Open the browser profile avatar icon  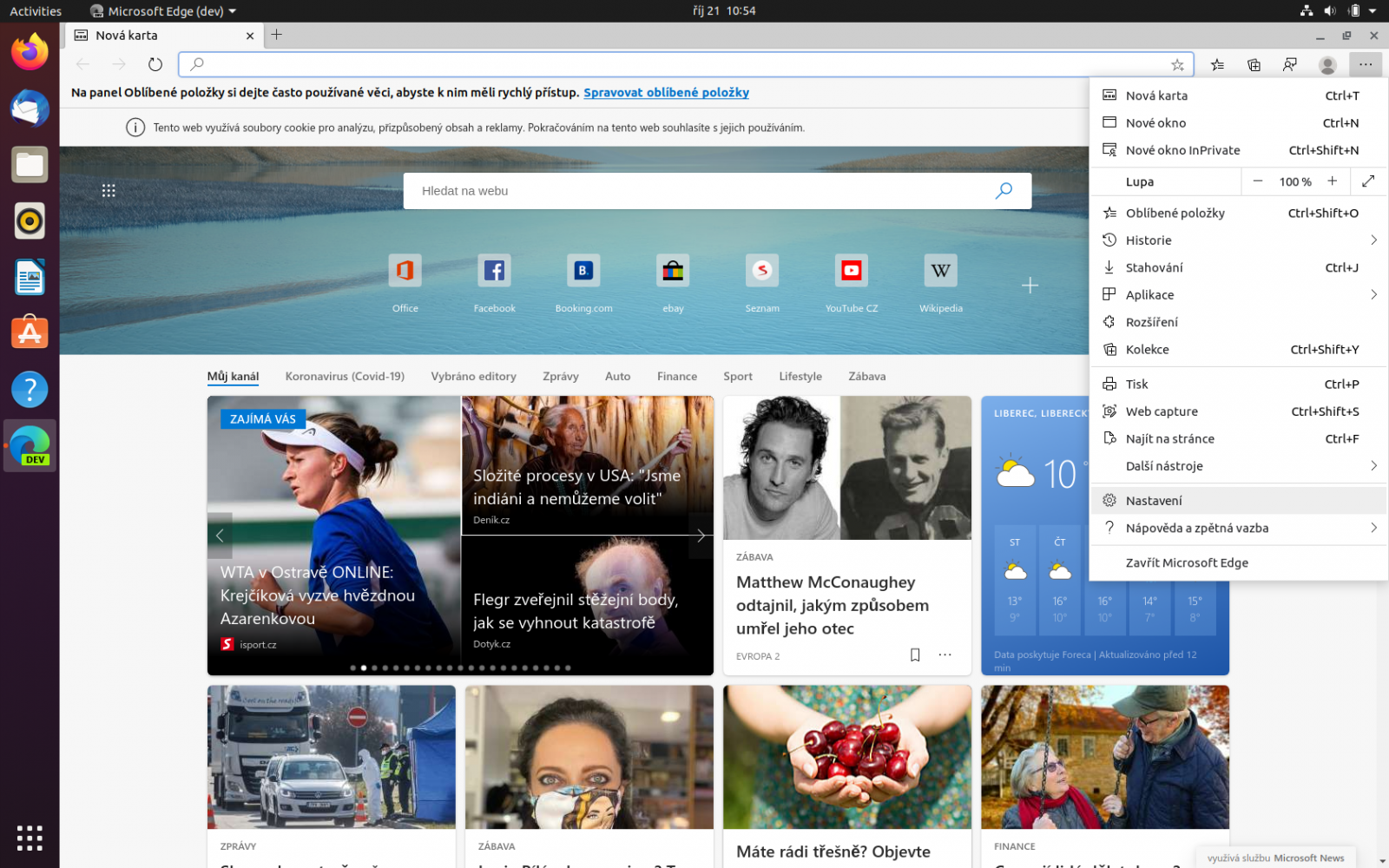[1326, 64]
